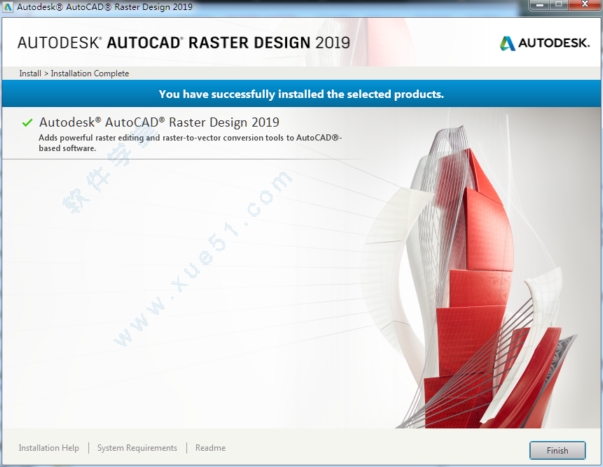Click the 'Autodesk® AutoCAD® Raster Design 2019' product name
Image resolution: width=603 pixels, height=467 pixels.
point(159,122)
